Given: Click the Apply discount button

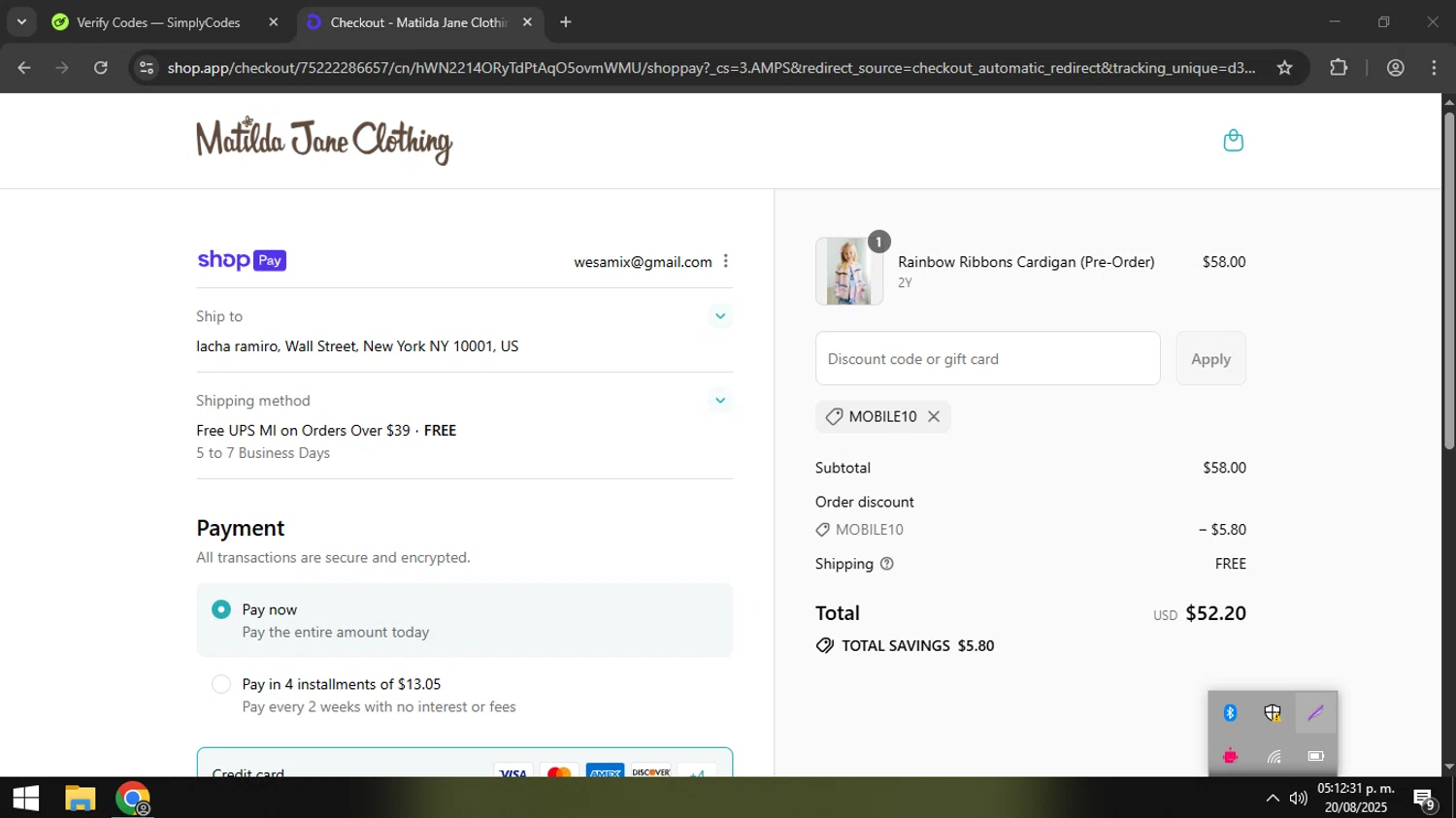Looking at the screenshot, I should tap(1210, 359).
